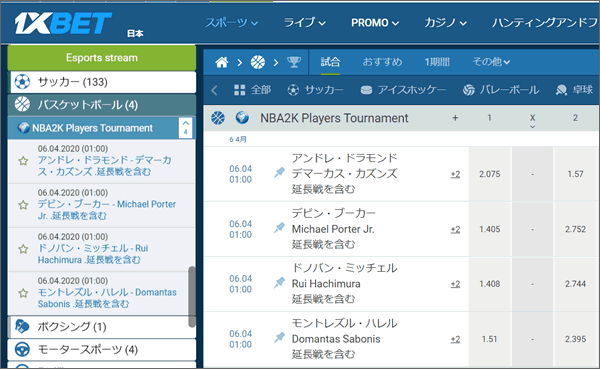Click the sidebar vertical scrollbar
Screen dimensions: 600x369
pyautogui.click(x=192, y=297)
